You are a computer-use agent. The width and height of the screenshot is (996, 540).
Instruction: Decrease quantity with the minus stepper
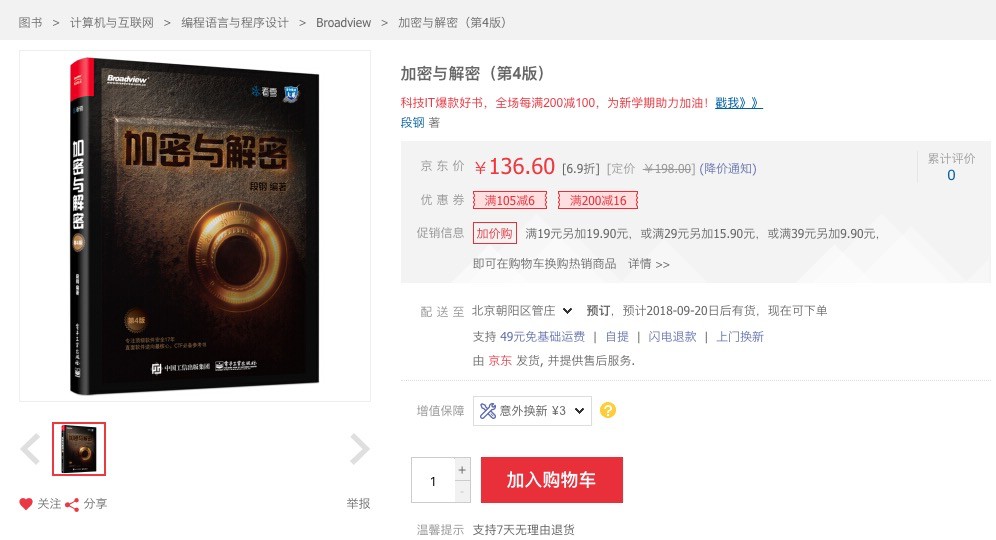(x=462, y=492)
